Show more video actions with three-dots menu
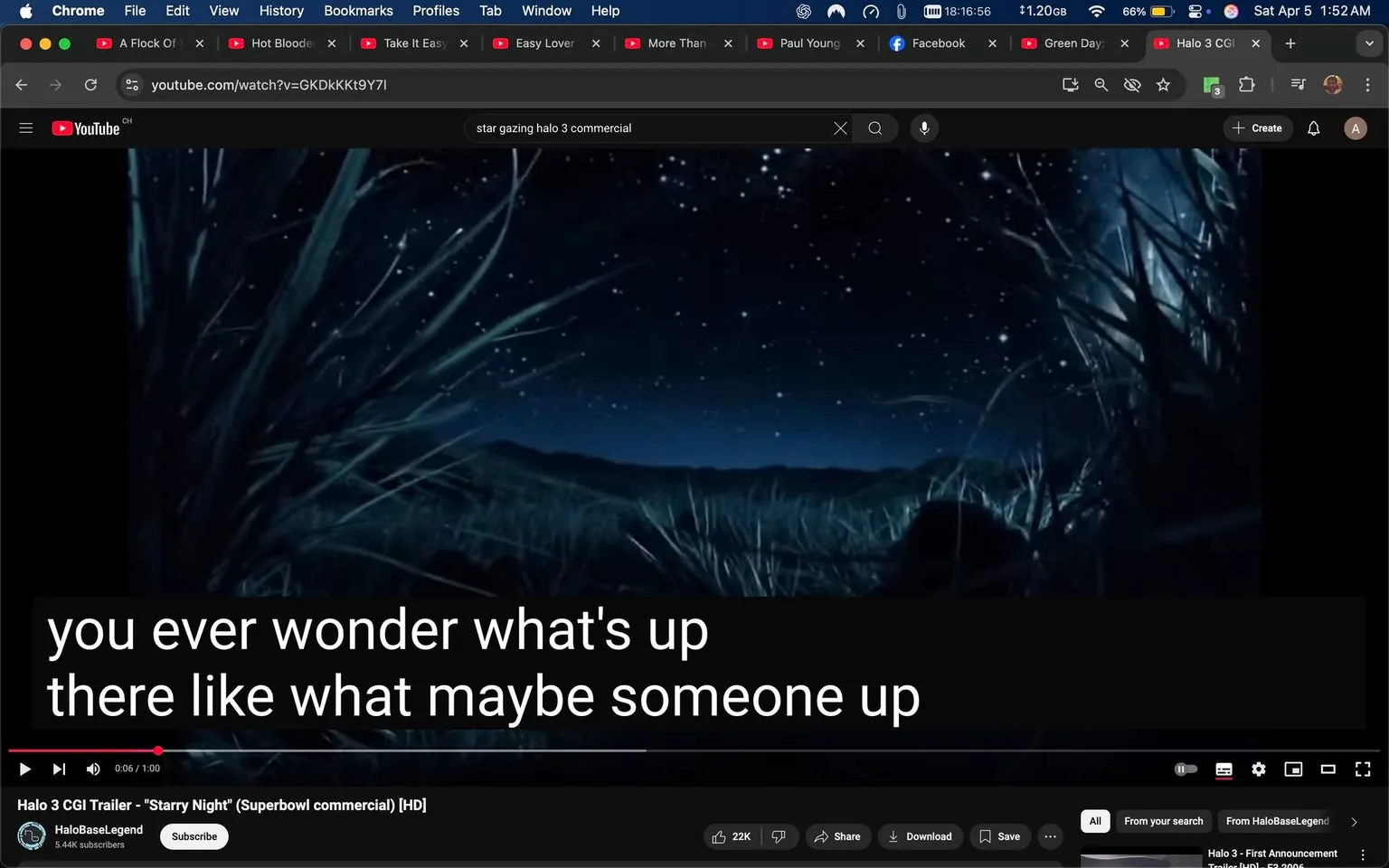 point(1049,836)
